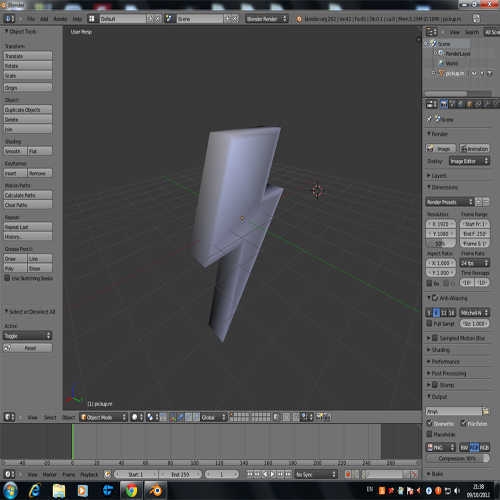Toggle the Anti-Aliasing checkbox
Screen dimensions: 500x500
coord(435,298)
